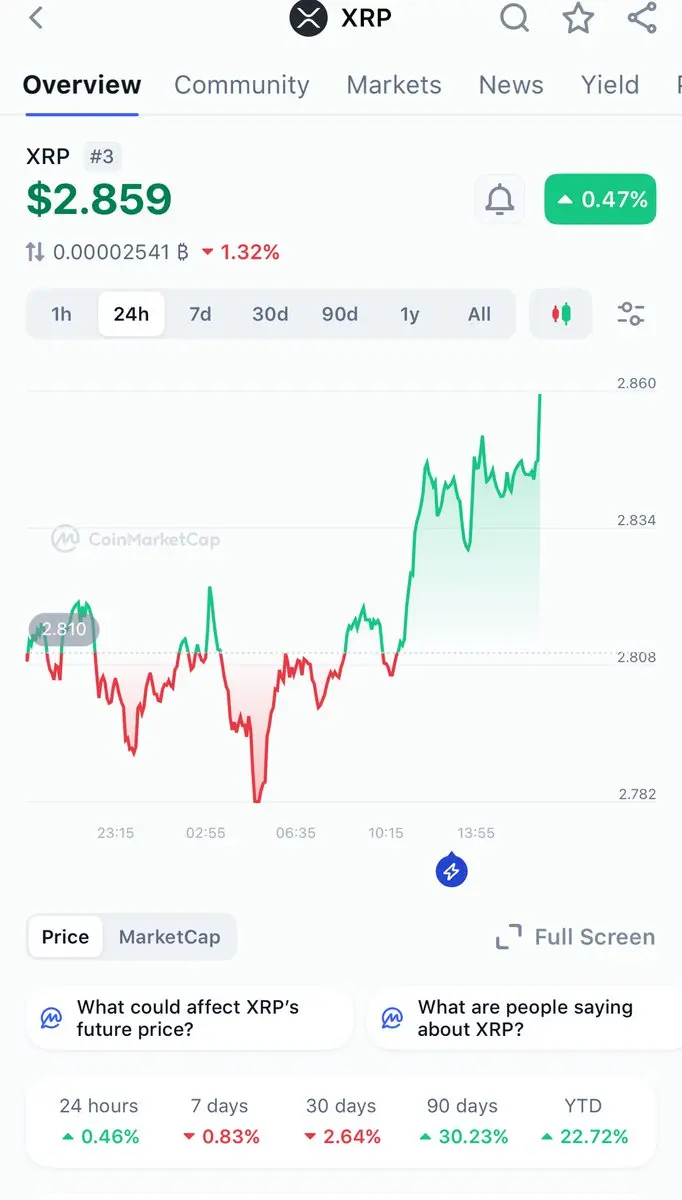
Task: Expand chart to Full Screen
Action: pos(576,937)
